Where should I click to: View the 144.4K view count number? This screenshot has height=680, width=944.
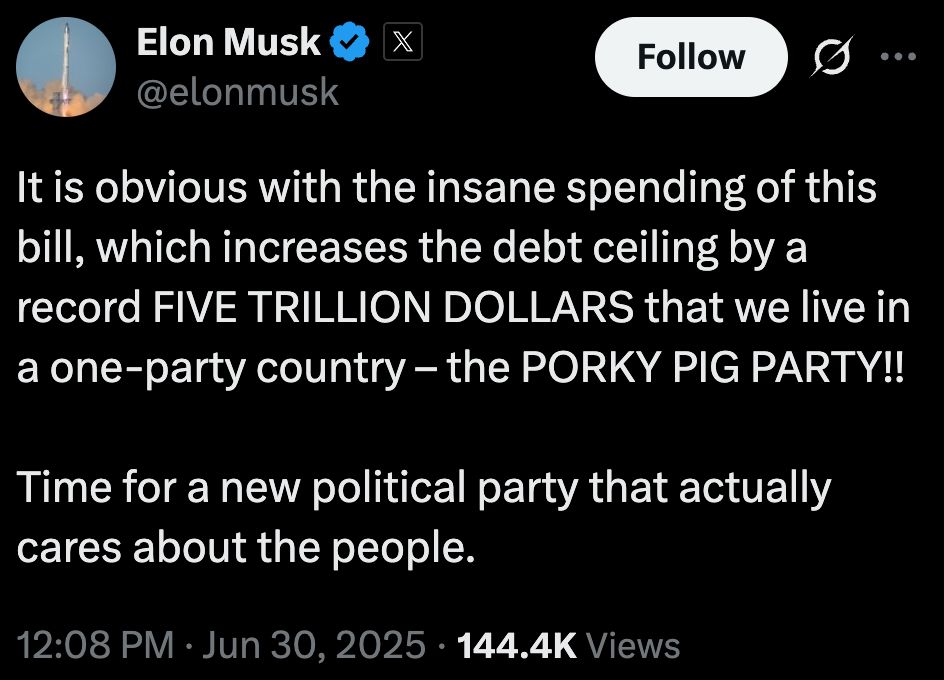(x=517, y=646)
